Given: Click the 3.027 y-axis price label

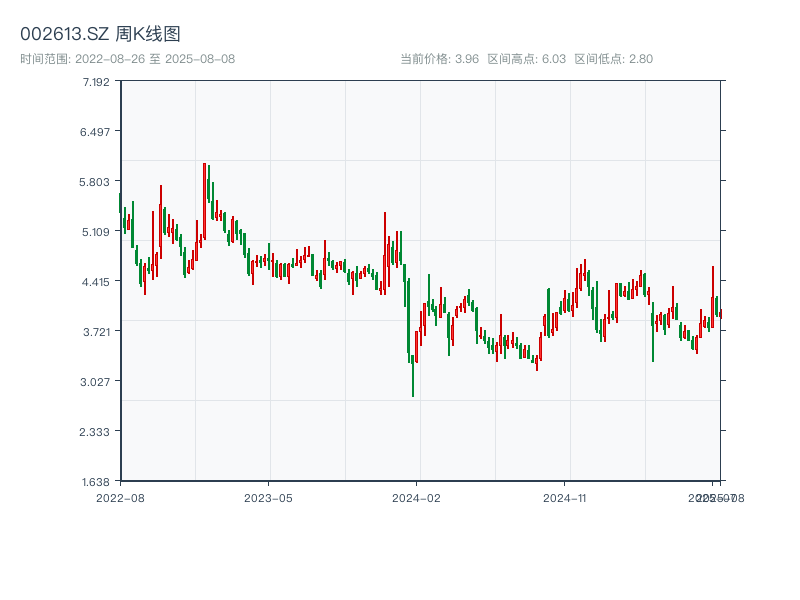Looking at the screenshot, I should pyautogui.click(x=97, y=381).
